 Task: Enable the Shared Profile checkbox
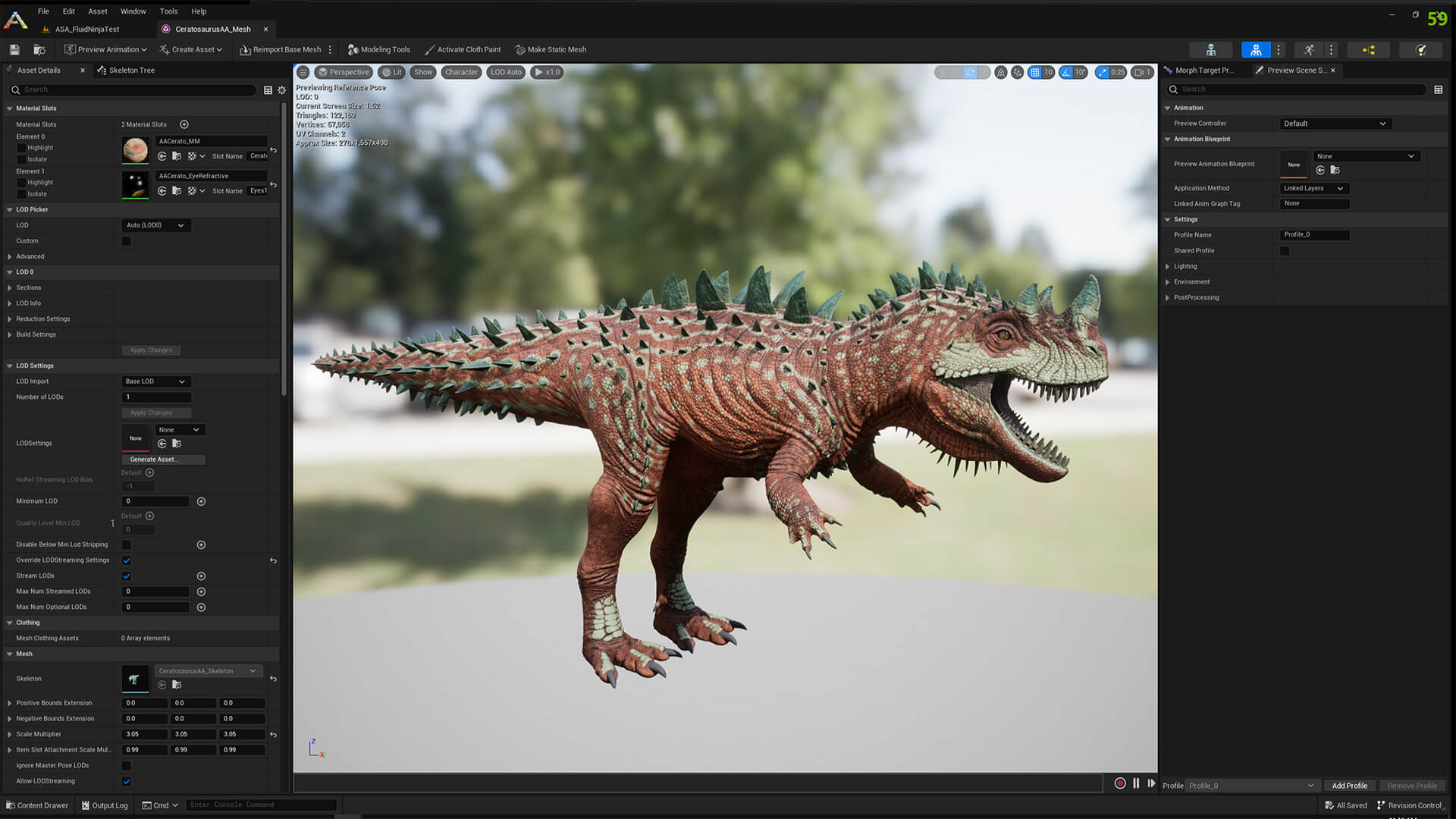click(x=1285, y=251)
